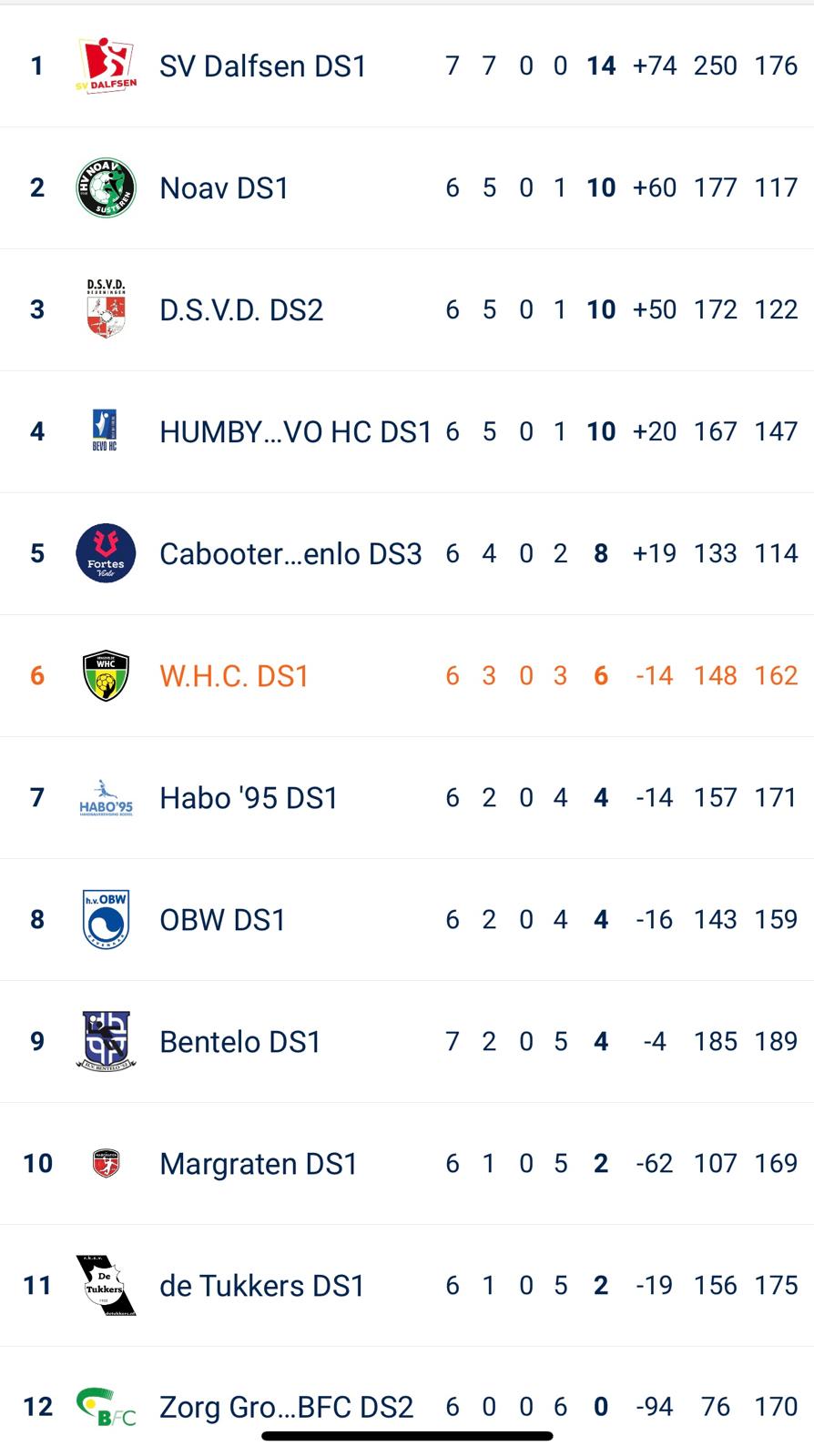Tap the D.S.V.D. club crest
814x1456 pixels.
click(x=106, y=309)
